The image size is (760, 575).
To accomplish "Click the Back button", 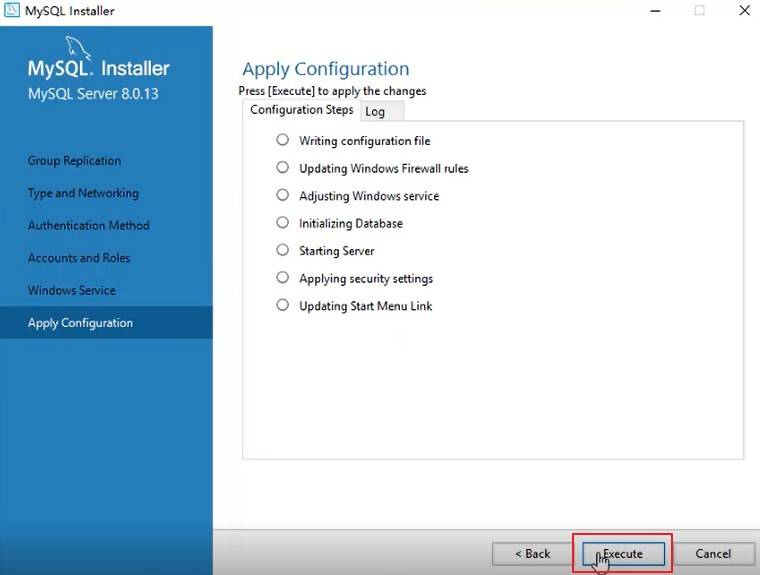I will 532,554.
